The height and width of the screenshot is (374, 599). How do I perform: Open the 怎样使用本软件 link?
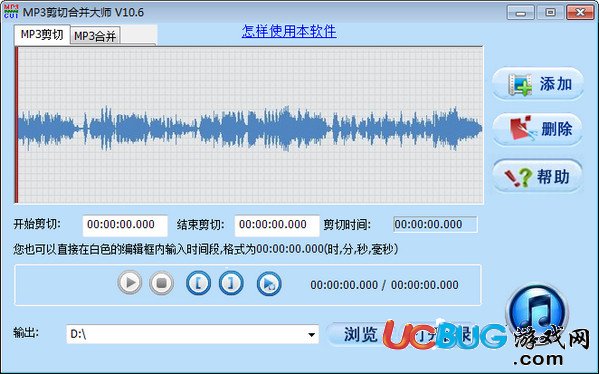tap(289, 31)
